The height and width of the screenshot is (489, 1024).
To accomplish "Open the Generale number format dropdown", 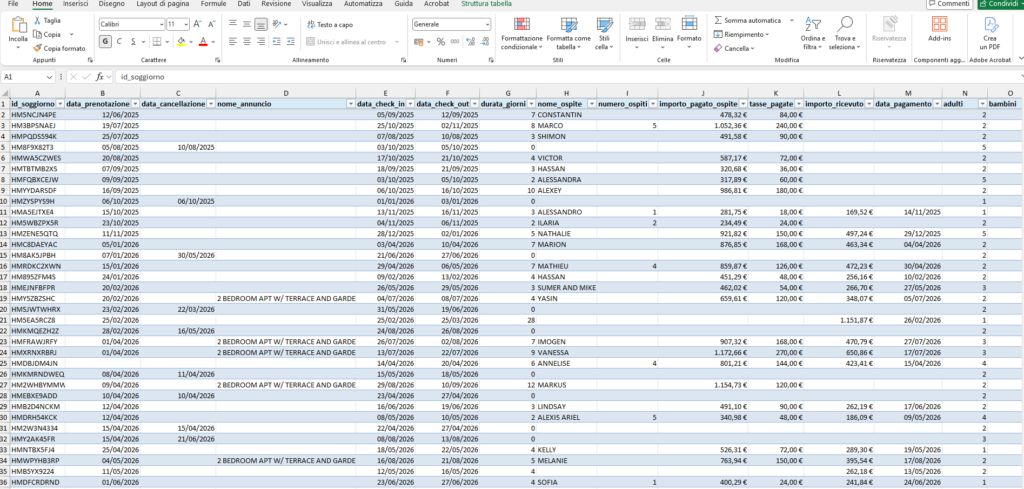I will [487, 24].
